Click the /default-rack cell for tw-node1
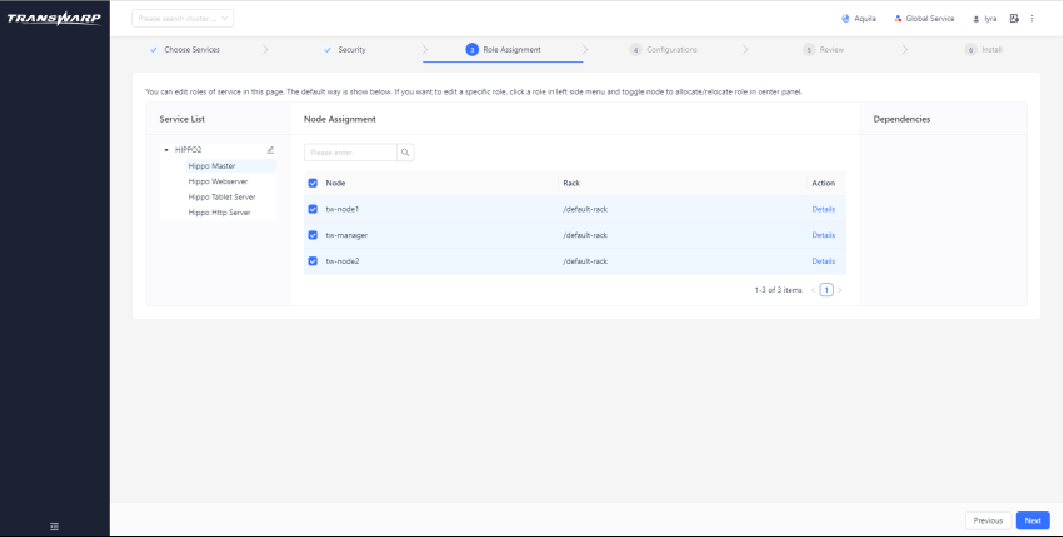Screen dimensions: 1063x537 point(585,209)
